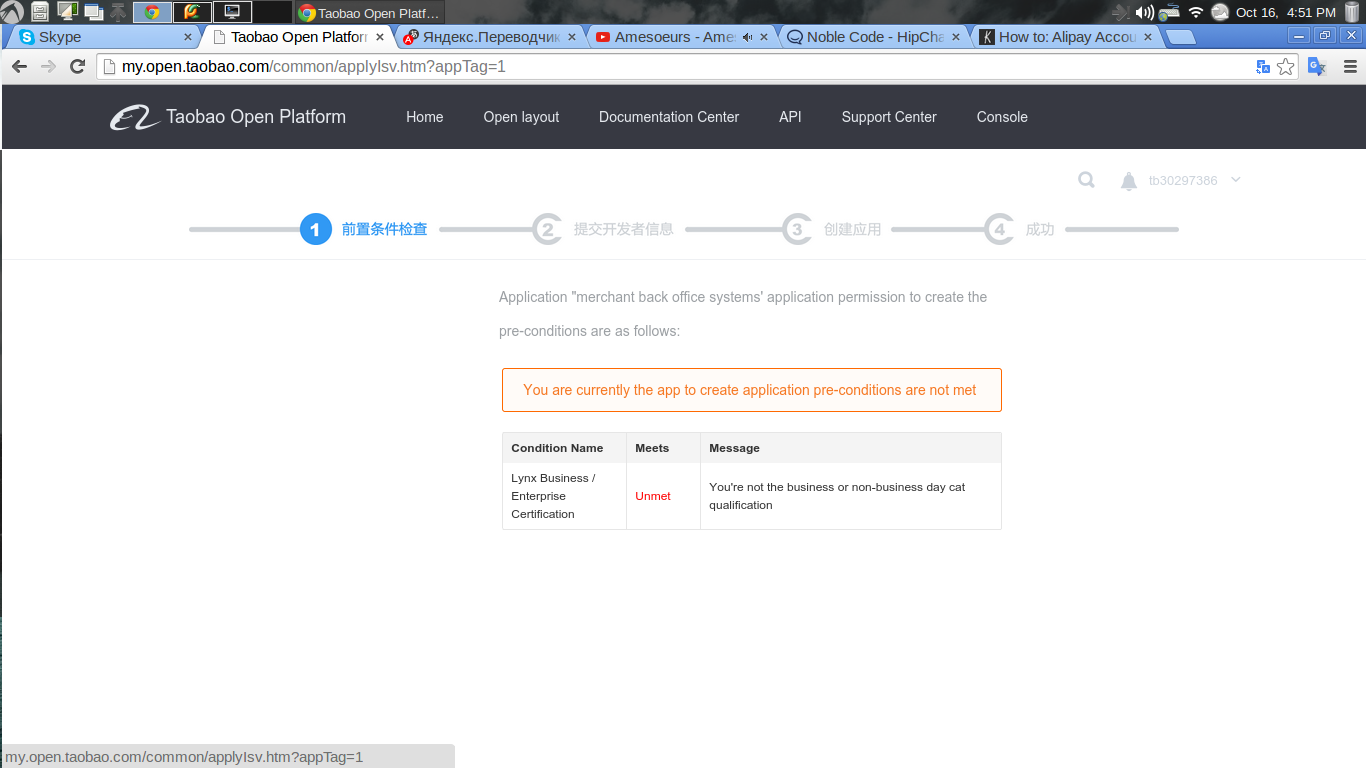The height and width of the screenshot is (768, 1366).
Task: Close the Яндекс.Переводчик tab
Action: pos(572,37)
